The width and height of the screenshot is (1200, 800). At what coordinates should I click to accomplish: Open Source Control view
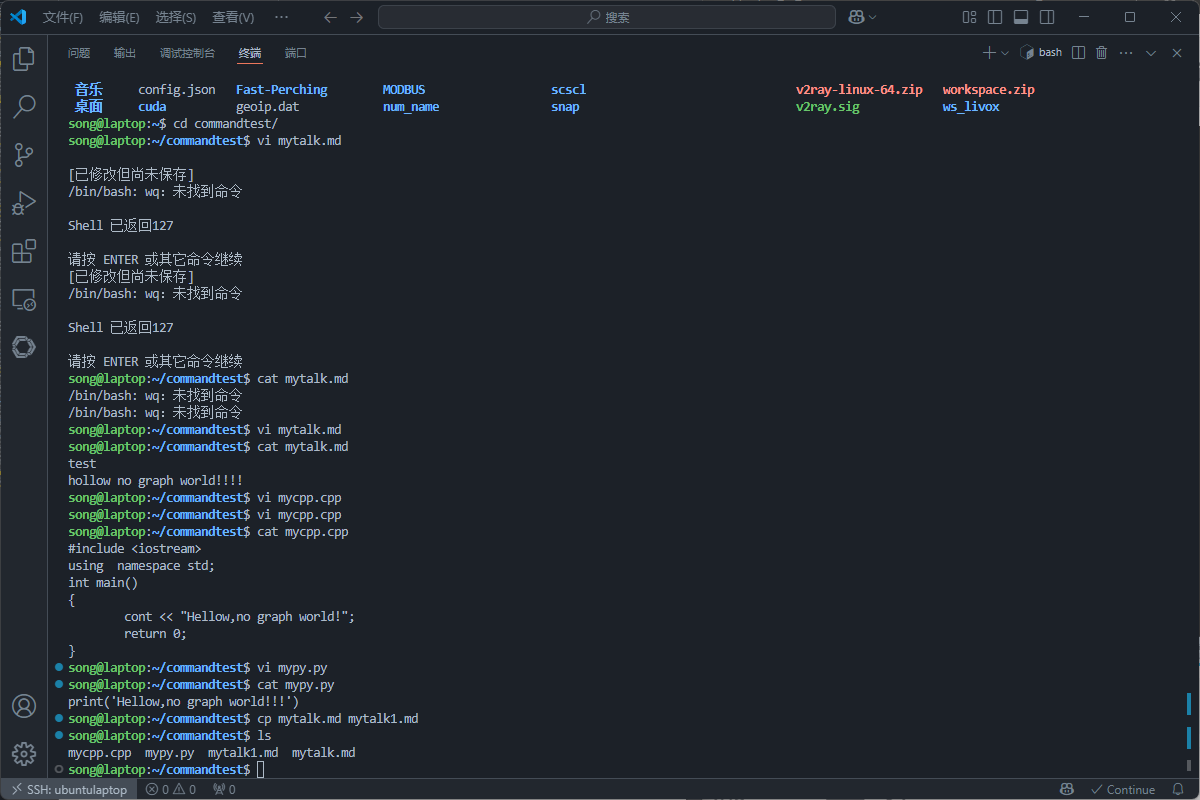[23, 155]
